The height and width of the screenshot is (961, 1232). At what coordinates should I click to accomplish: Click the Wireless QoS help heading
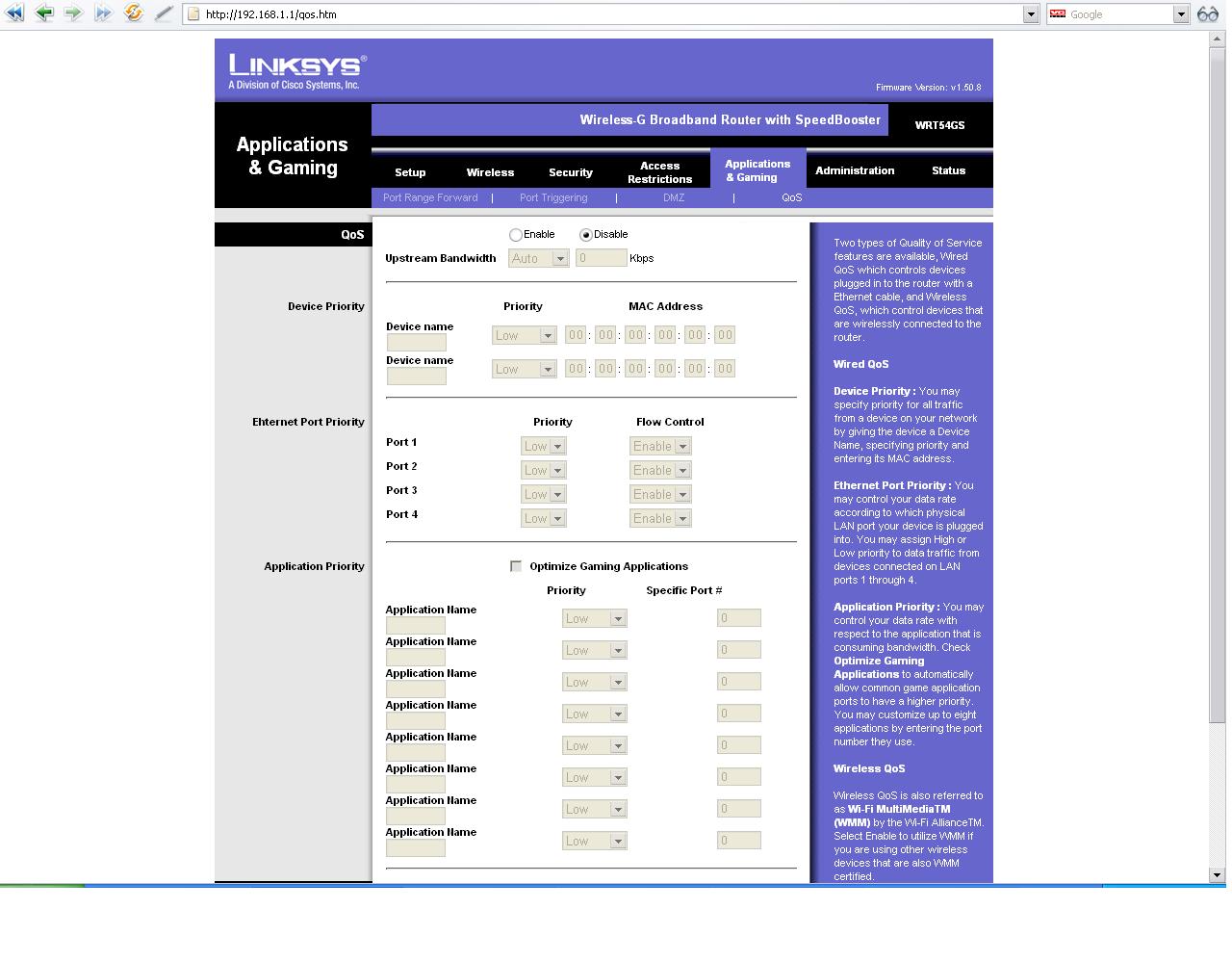click(869, 768)
